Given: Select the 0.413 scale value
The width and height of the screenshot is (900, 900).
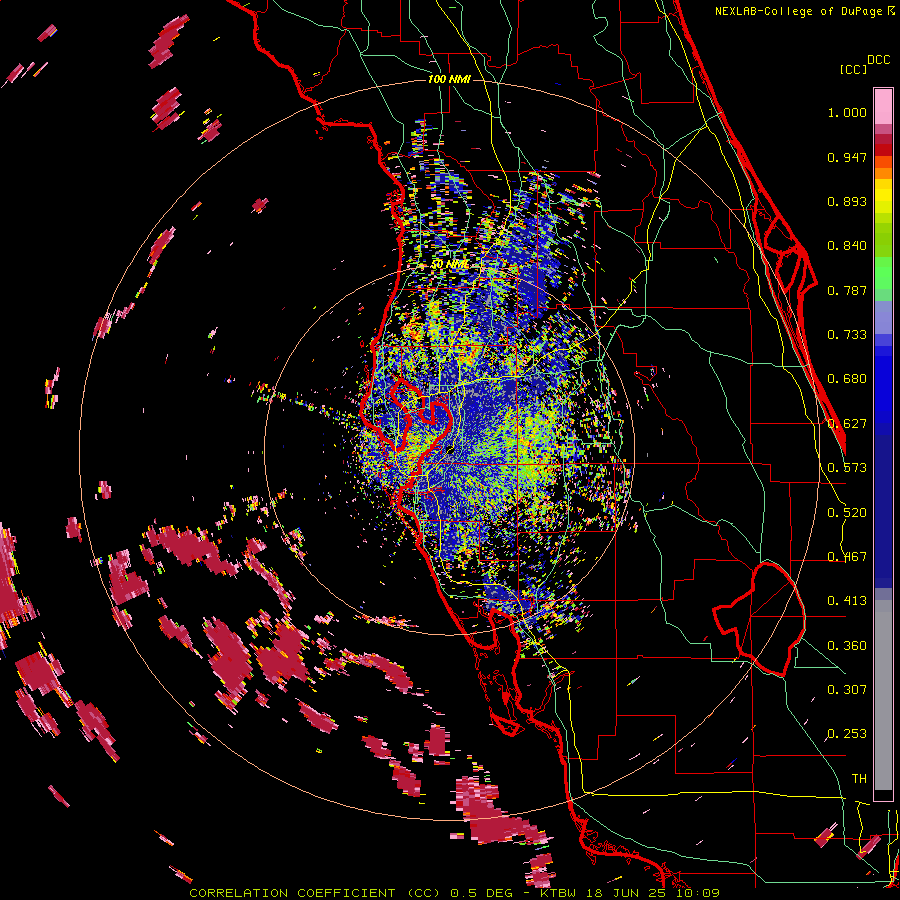Looking at the screenshot, I should click(847, 601).
